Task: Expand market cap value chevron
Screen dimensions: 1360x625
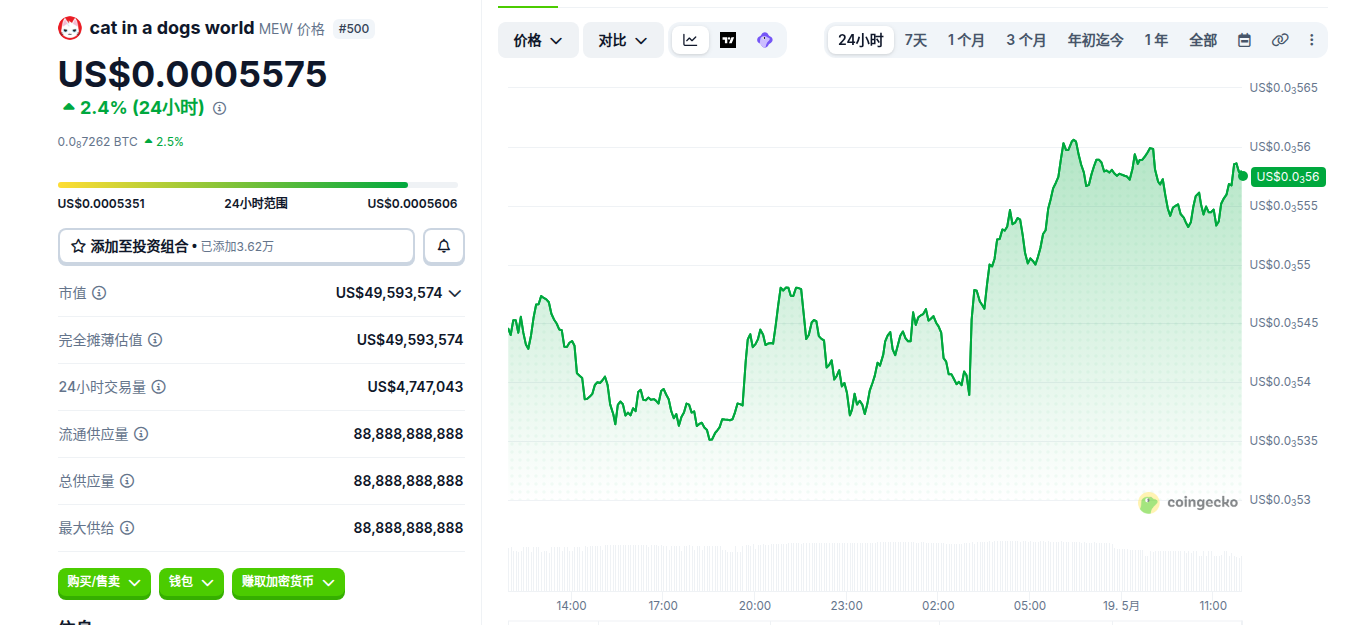Action: (455, 293)
